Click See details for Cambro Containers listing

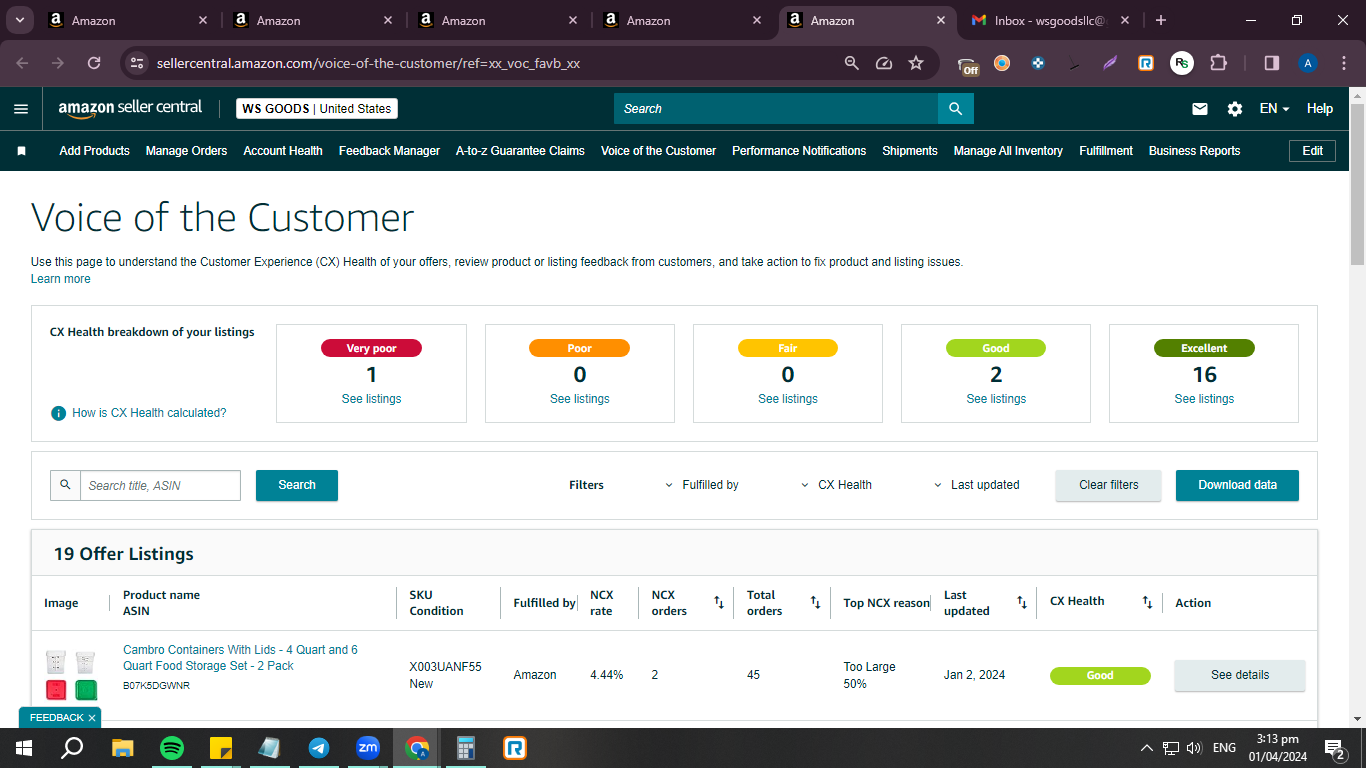(x=1240, y=675)
